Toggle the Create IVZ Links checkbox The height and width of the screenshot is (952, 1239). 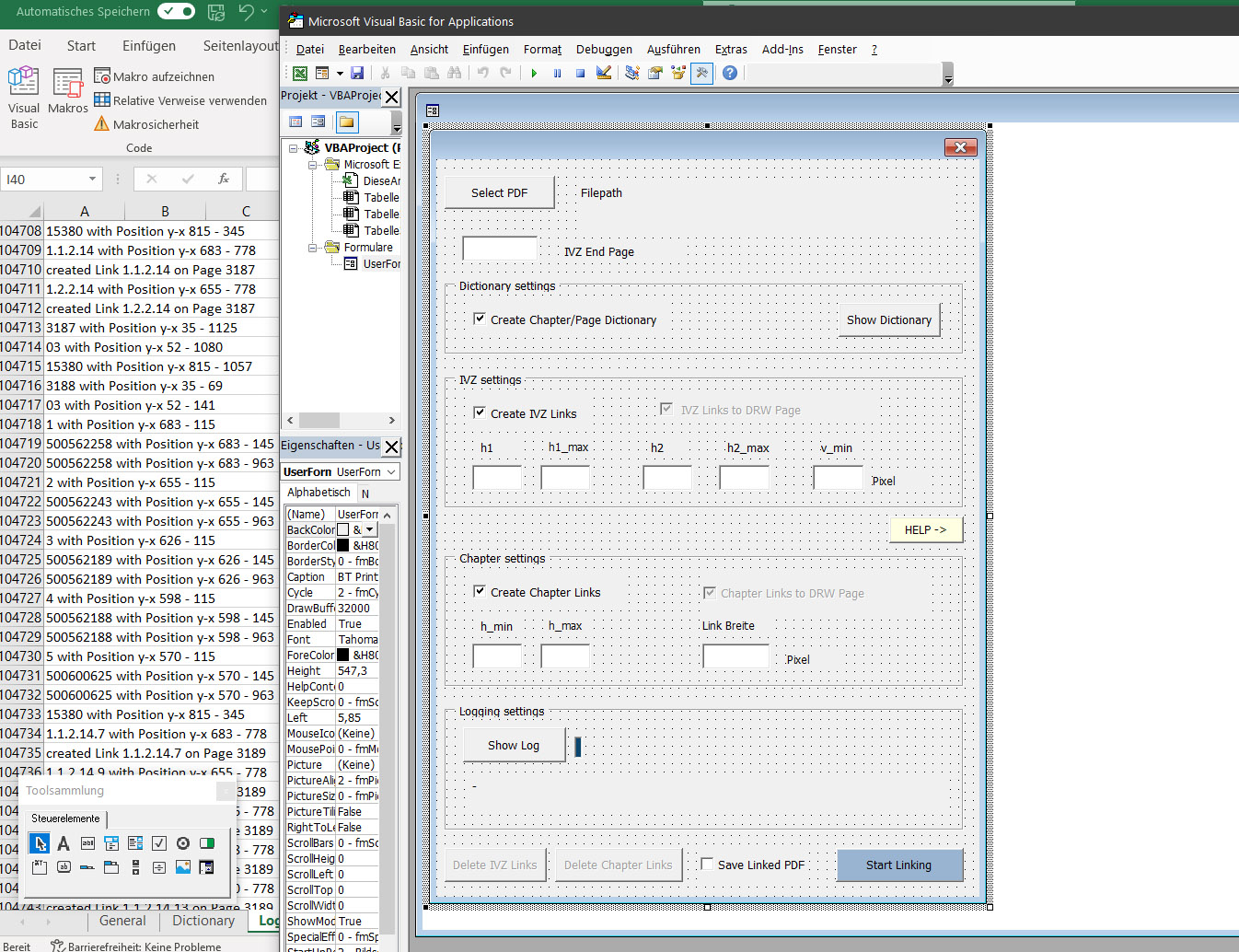[480, 412]
